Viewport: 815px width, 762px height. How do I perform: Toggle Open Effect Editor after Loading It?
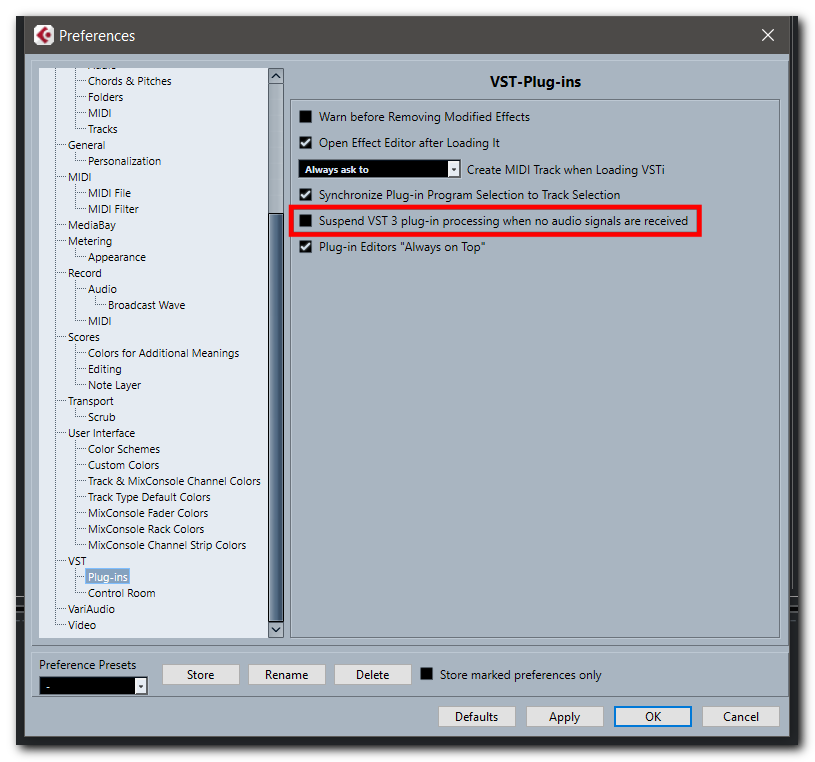pyautogui.click(x=306, y=143)
